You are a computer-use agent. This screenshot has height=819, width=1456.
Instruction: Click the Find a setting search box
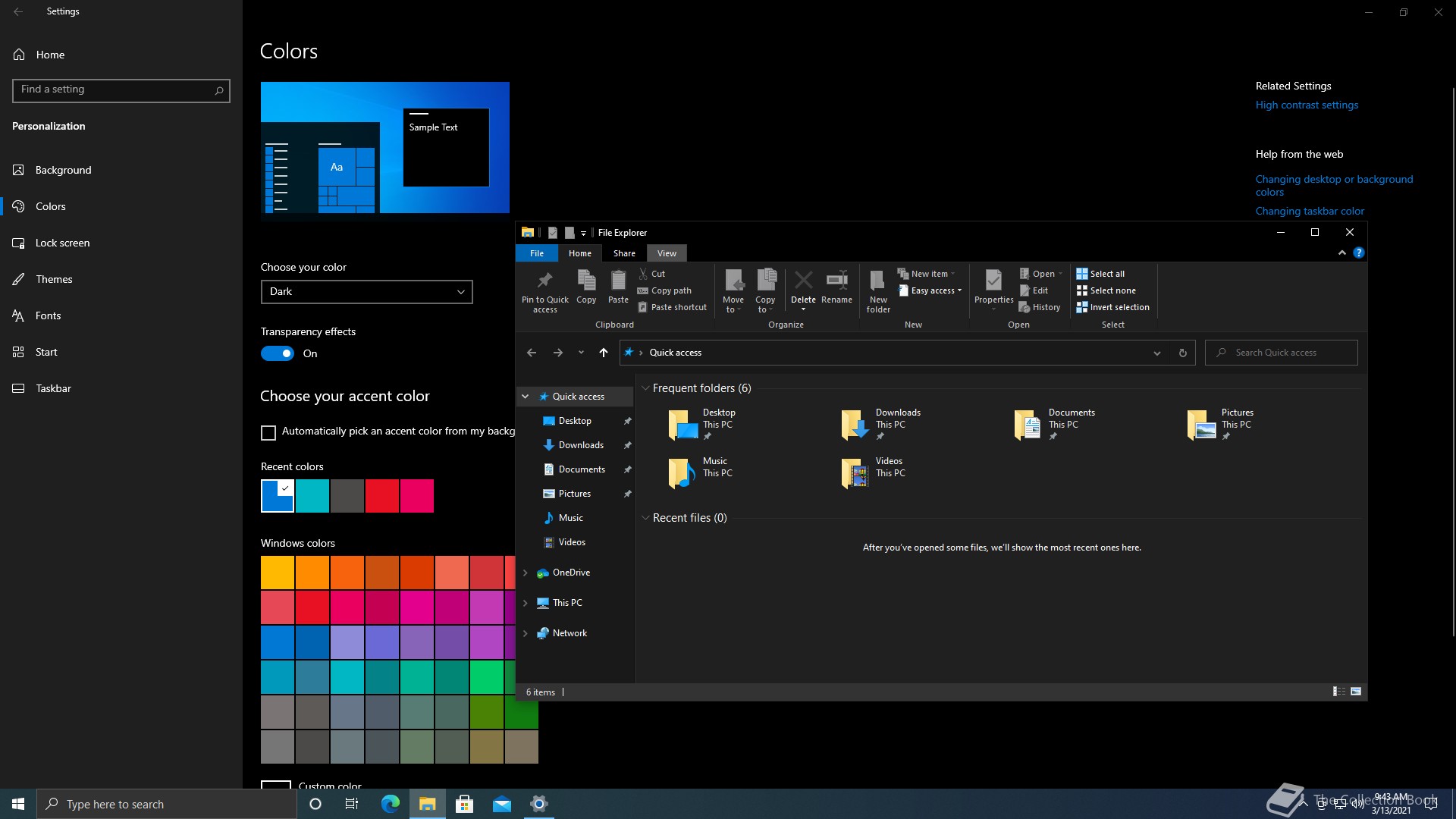(x=121, y=90)
